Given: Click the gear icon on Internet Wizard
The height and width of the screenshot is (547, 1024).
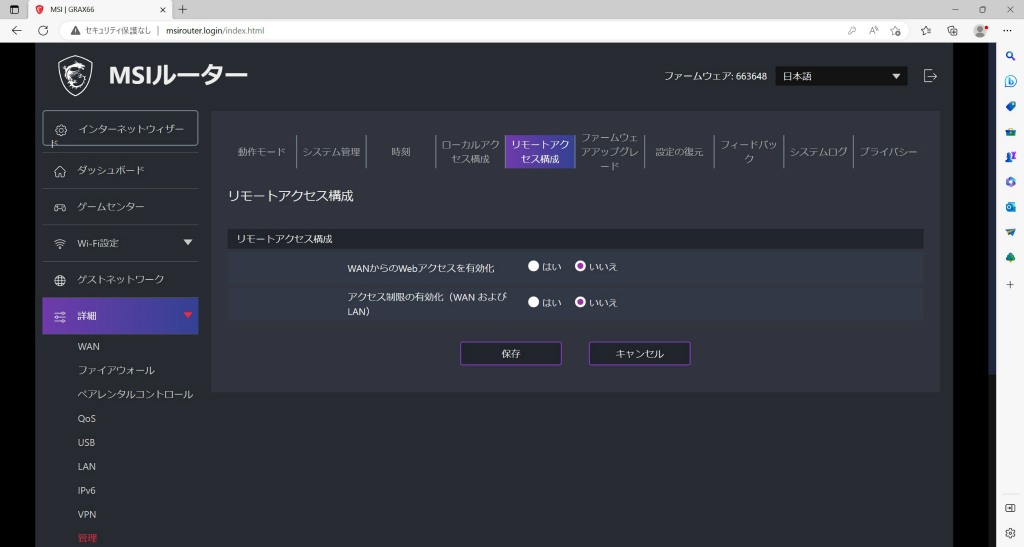Looking at the screenshot, I should [61, 130].
